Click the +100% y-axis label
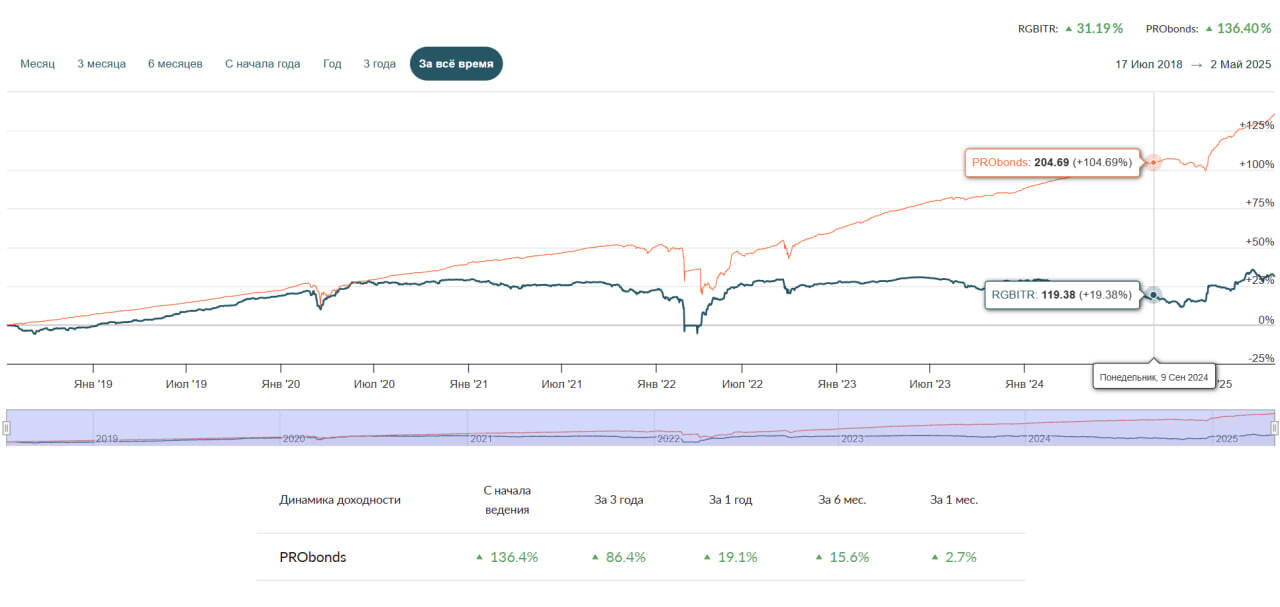1280x607 pixels. (1257, 164)
